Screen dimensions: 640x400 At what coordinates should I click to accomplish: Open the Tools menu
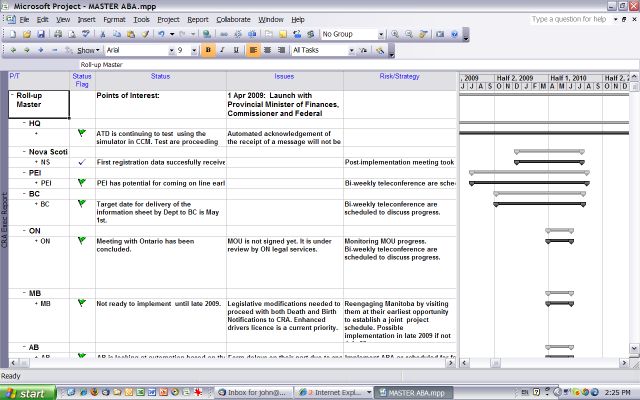tap(141, 20)
